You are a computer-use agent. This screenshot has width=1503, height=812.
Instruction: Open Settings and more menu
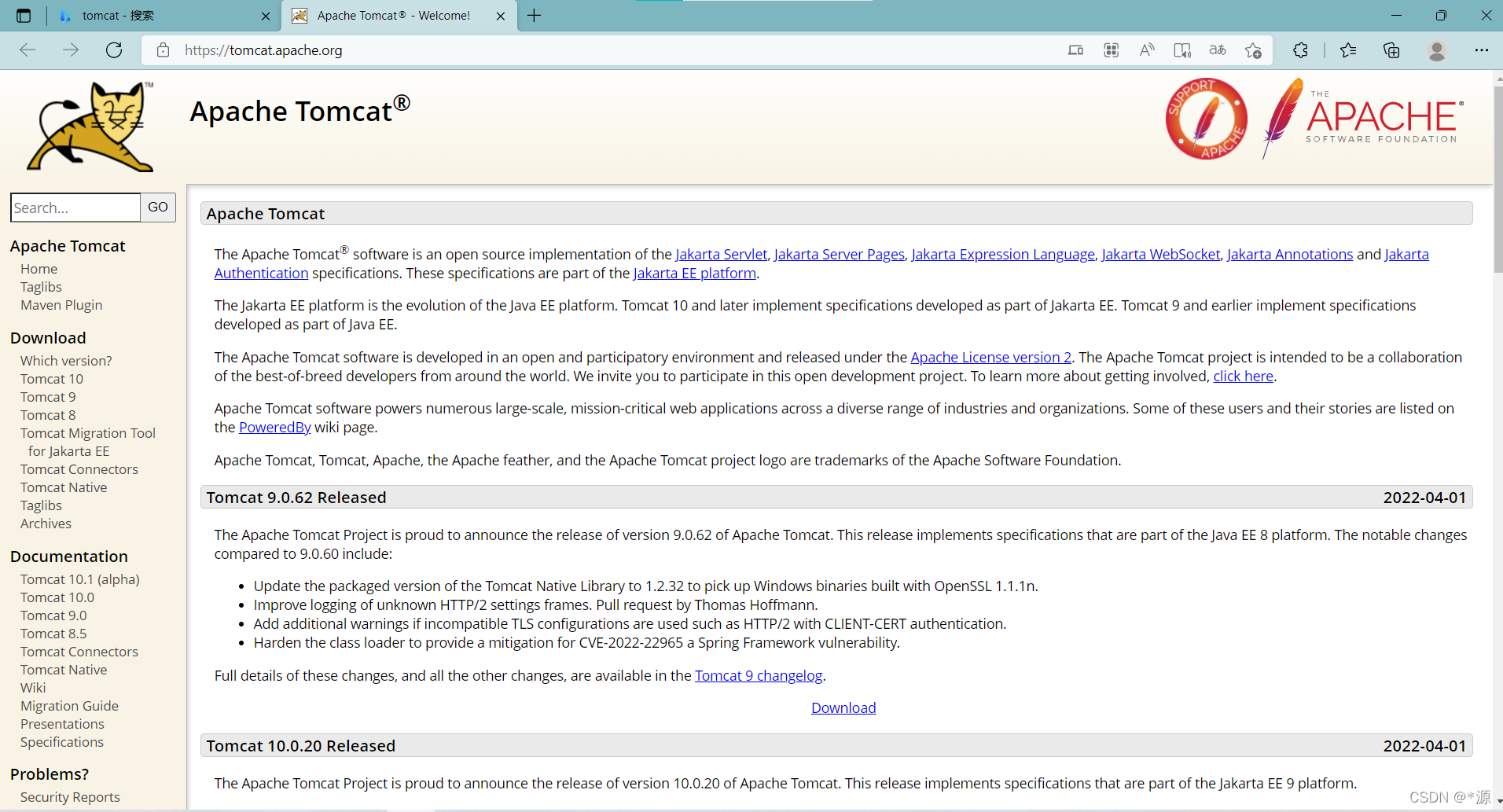tap(1481, 50)
